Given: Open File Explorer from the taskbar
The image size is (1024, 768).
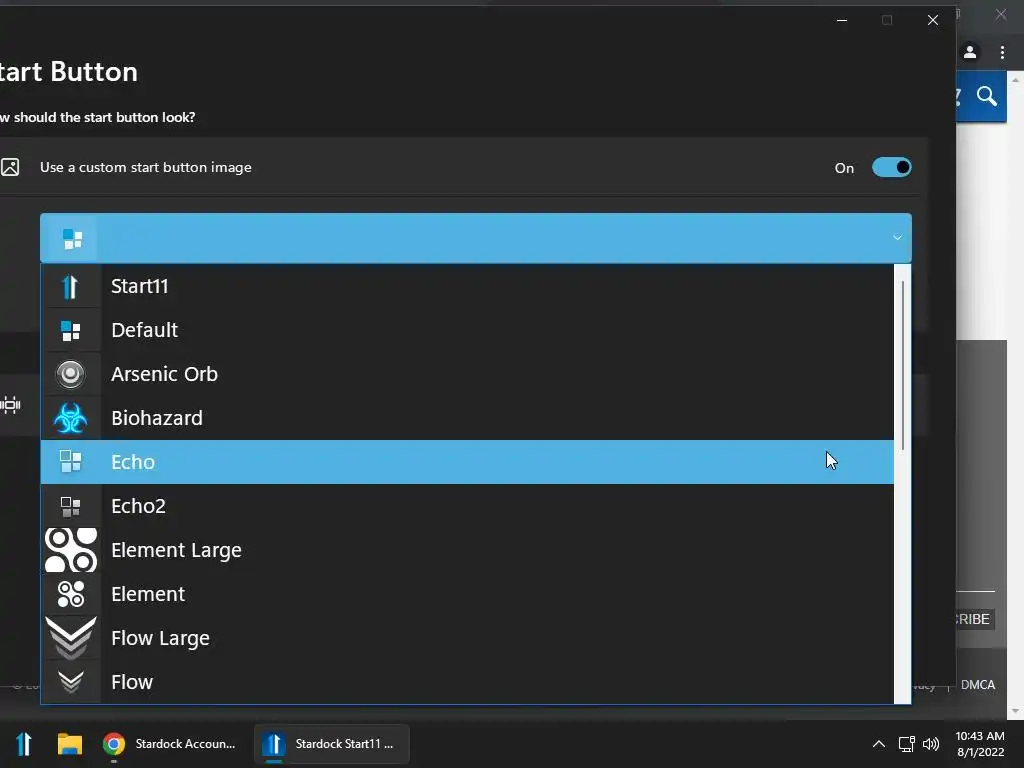Looking at the screenshot, I should 69,744.
